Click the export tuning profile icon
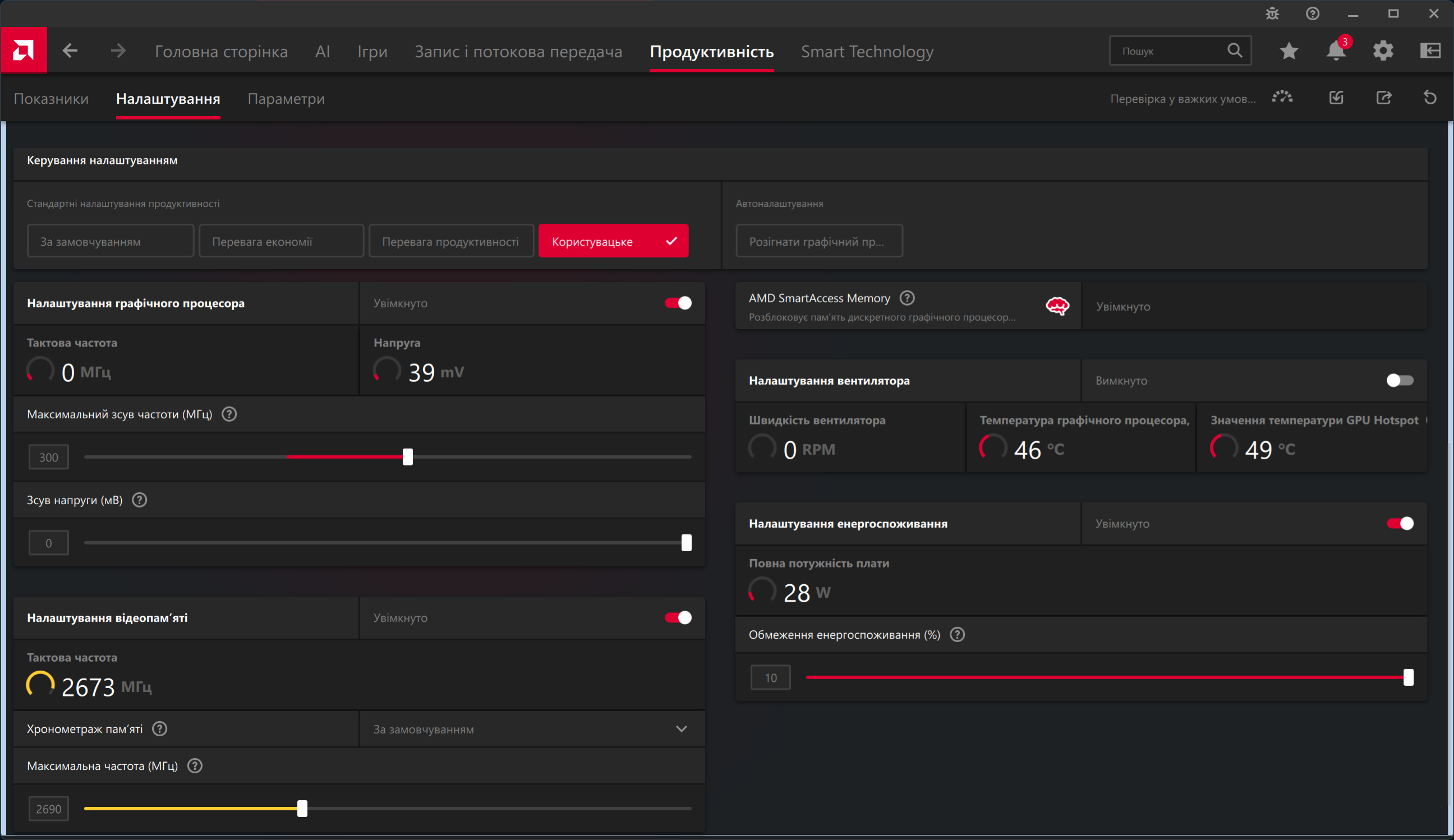The width and height of the screenshot is (1454, 840). click(x=1384, y=98)
